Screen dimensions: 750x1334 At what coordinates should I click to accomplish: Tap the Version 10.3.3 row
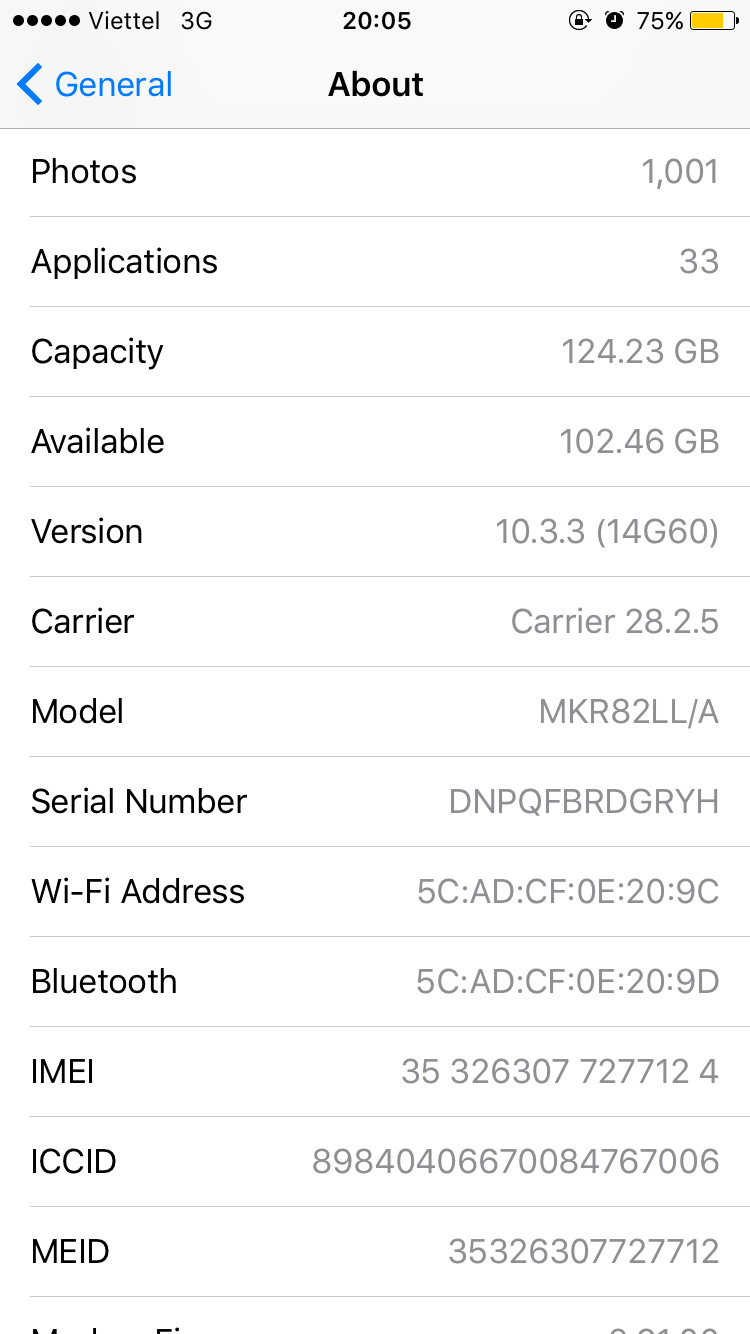375,532
